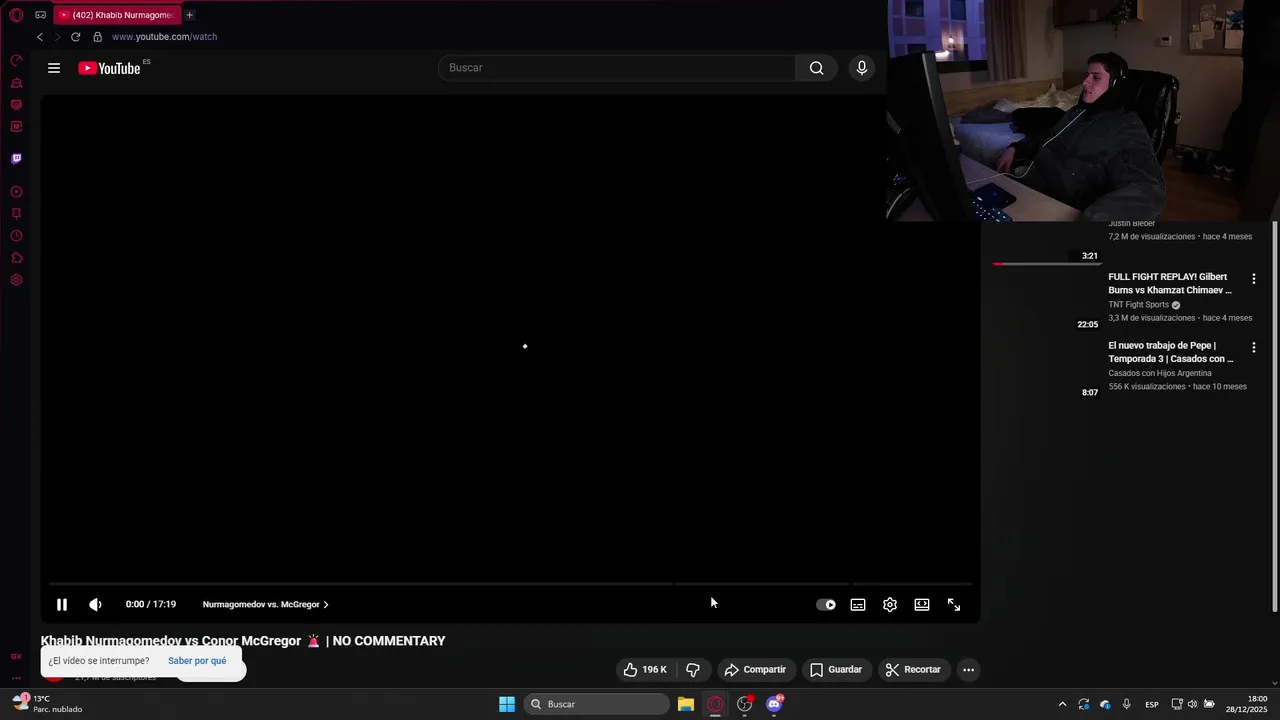
Task: Open Casados con Hijos Argentina channel
Action: (1160, 373)
